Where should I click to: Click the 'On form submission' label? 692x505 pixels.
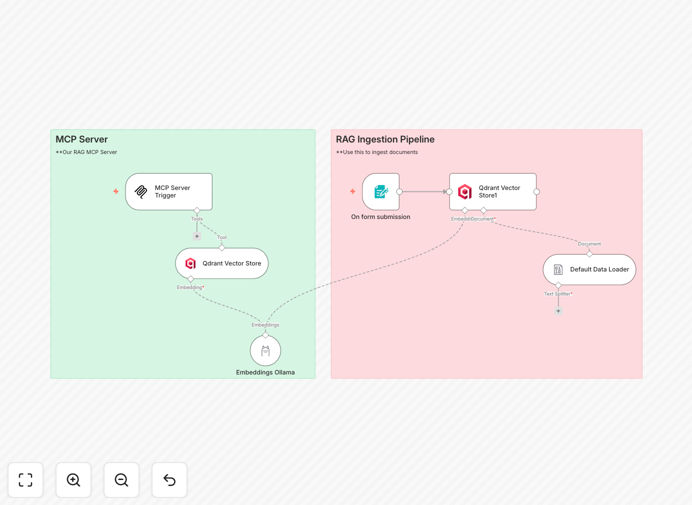[381, 217]
